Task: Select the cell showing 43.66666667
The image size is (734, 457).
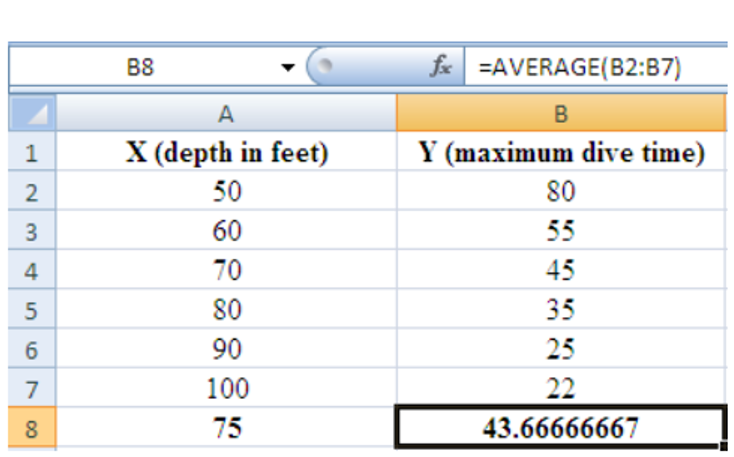Action: tap(561, 427)
